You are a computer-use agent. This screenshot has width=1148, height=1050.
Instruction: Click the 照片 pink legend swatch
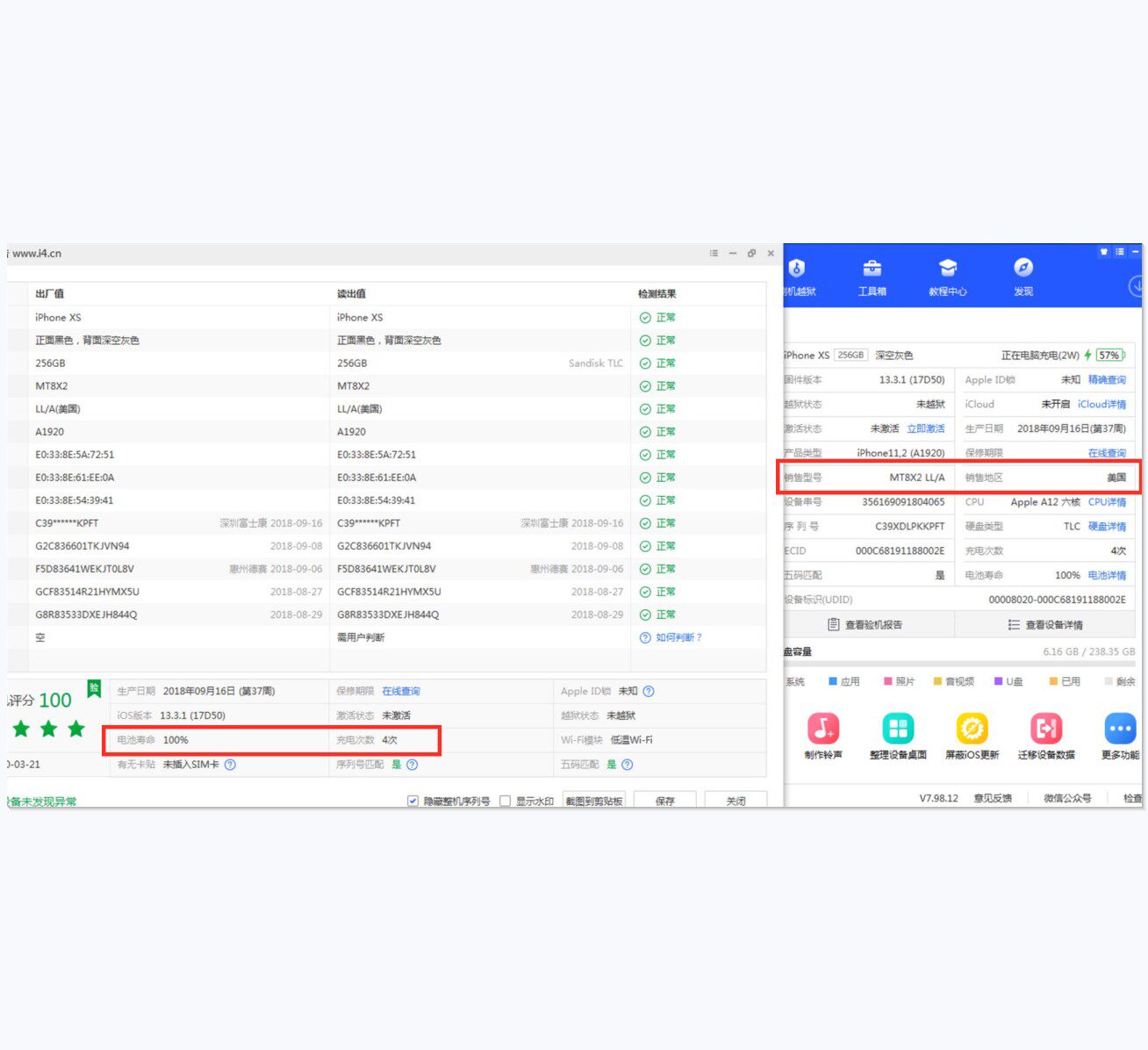click(x=888, y=681)
